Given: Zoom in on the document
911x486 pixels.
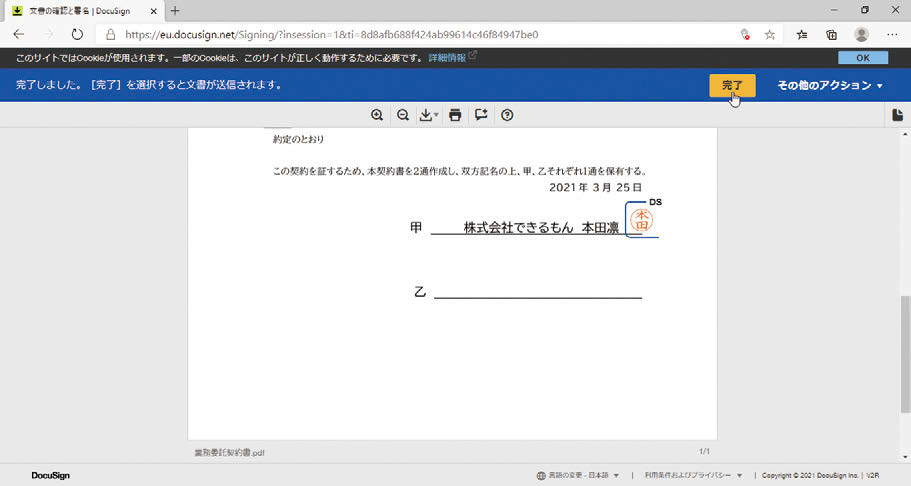Looking at the screenshot, I should click(377, 115).
